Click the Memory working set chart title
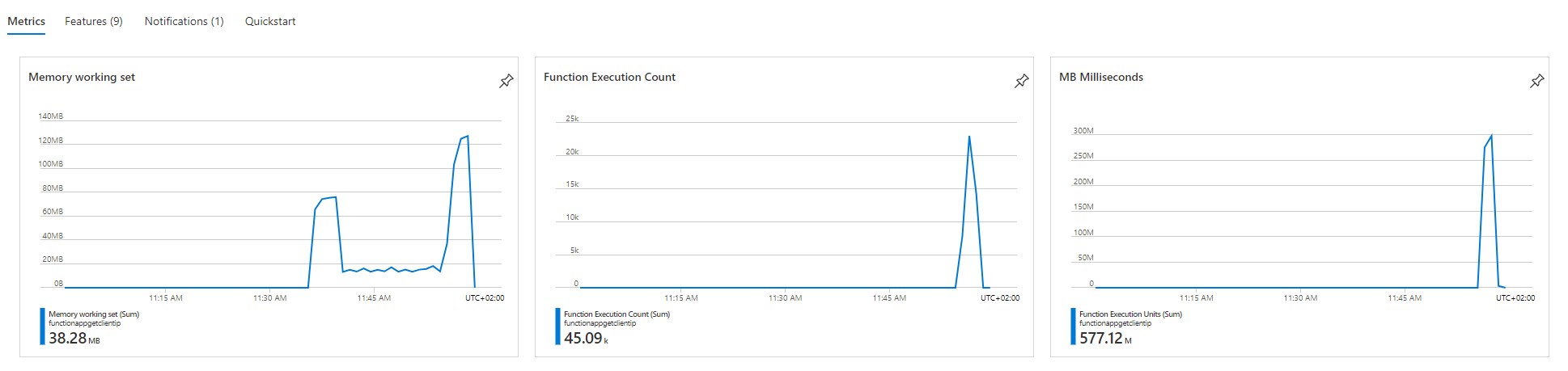This screenshot has height=371, width=1568. pyautogui.click(x=82, y=78)
